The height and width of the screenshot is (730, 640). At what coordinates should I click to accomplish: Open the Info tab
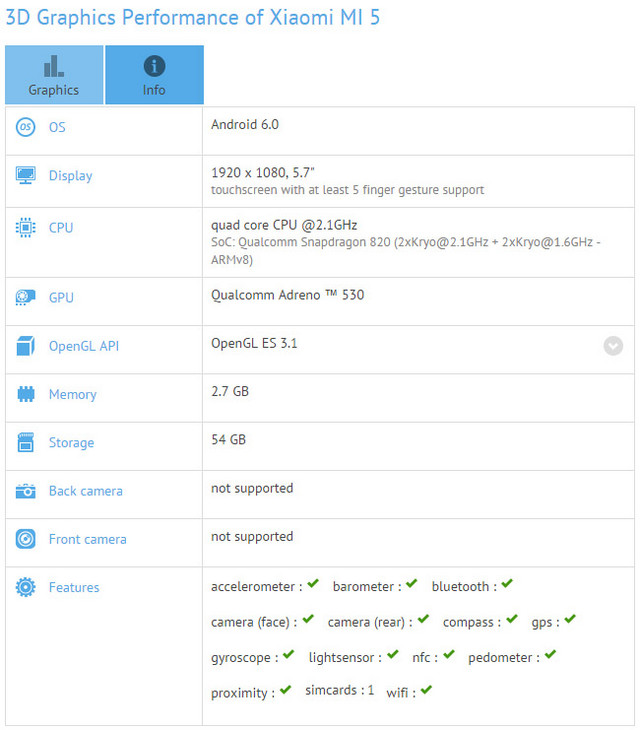coord(154,75)
